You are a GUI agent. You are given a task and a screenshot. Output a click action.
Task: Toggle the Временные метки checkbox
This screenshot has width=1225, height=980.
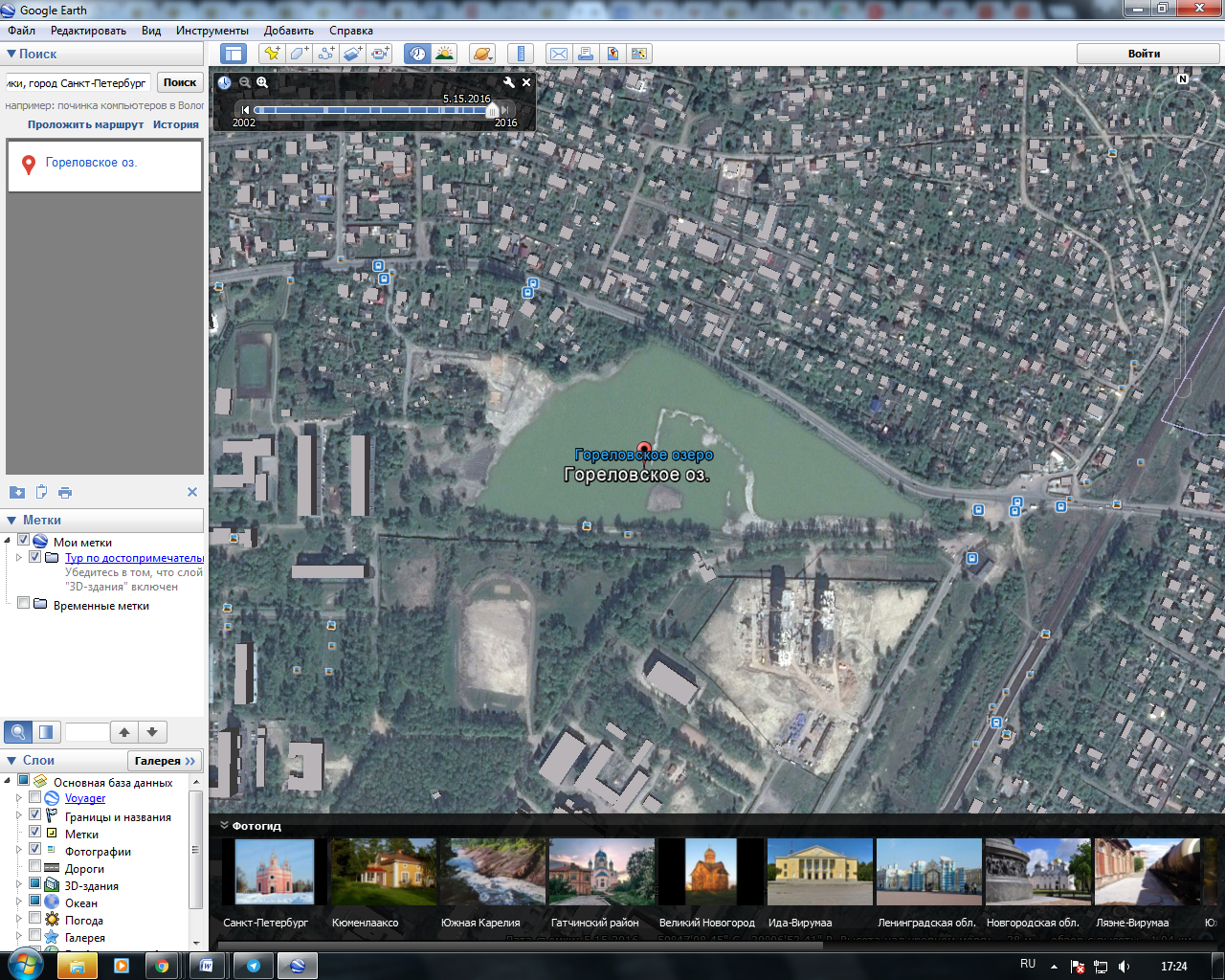coord(24,603)
